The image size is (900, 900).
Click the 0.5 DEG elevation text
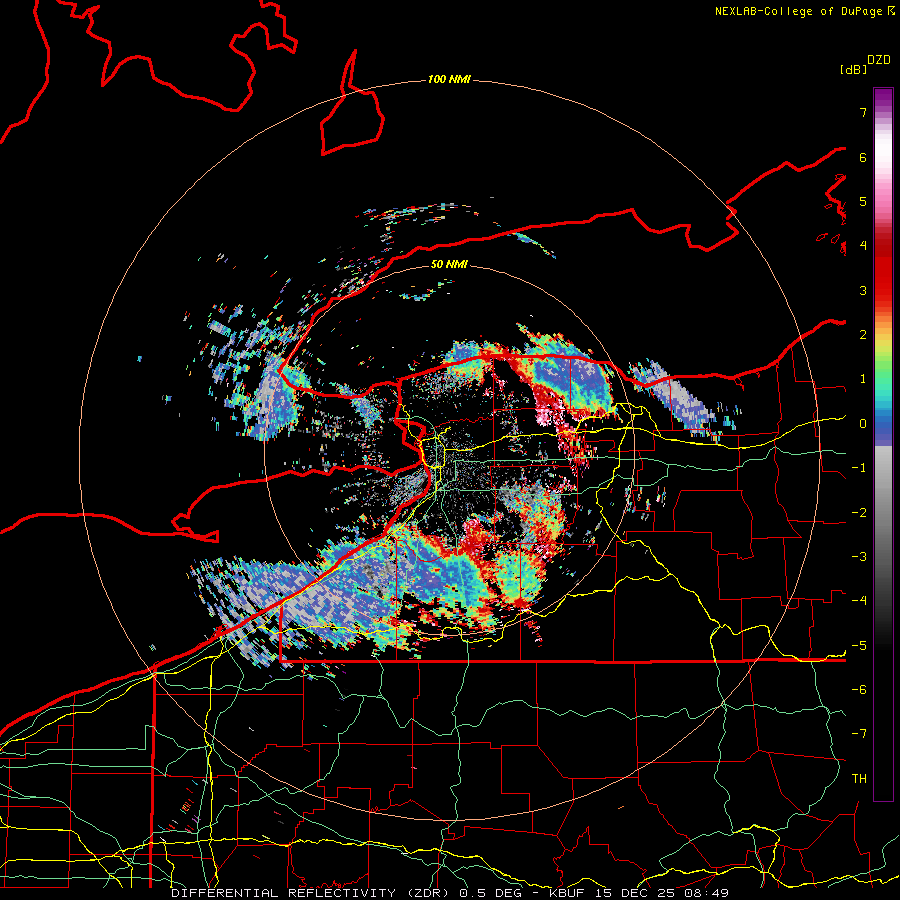tap(490, 893)
